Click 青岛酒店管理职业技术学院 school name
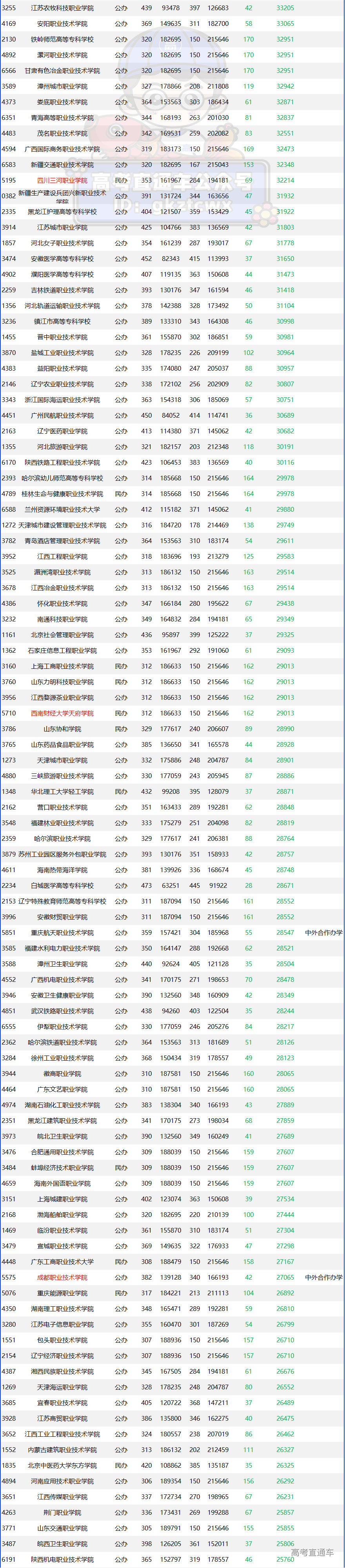345x1568 pixels. (x=62, y=541)
